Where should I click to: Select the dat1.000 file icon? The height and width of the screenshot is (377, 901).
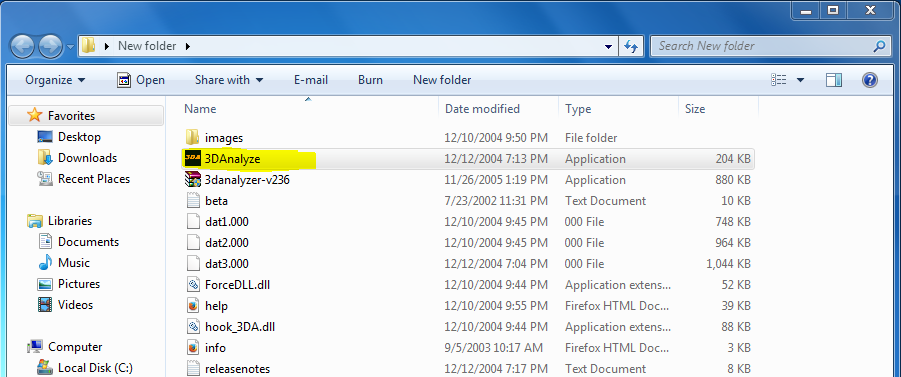tap(193, 222)
